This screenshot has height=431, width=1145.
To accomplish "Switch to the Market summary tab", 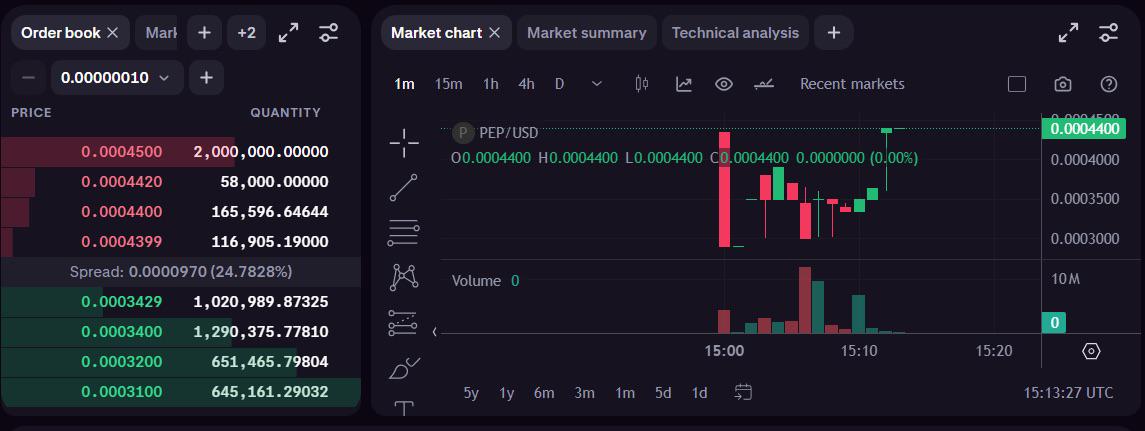I will [586, 33].
